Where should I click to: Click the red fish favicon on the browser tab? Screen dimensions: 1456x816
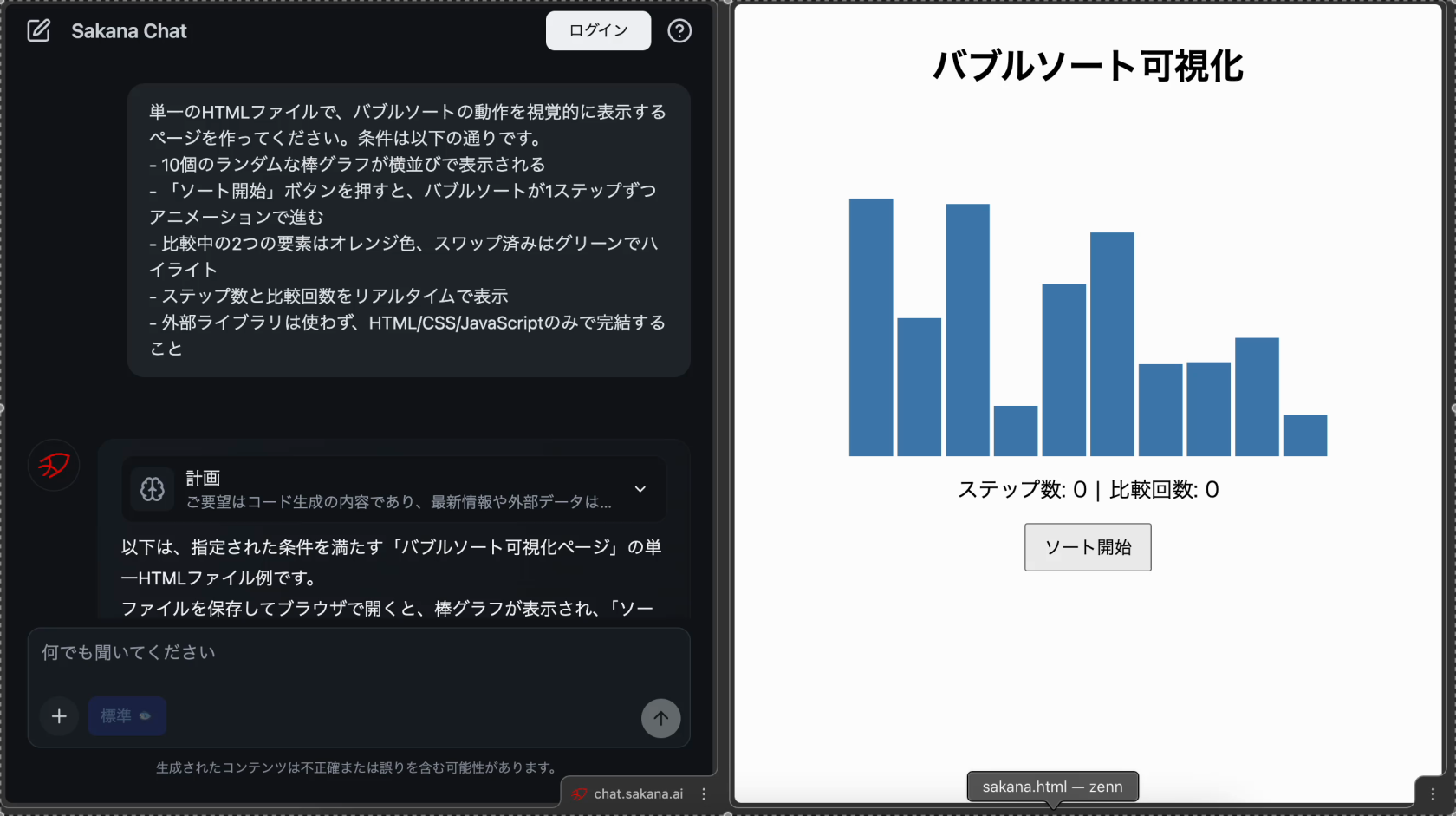[x=581, y=793]
